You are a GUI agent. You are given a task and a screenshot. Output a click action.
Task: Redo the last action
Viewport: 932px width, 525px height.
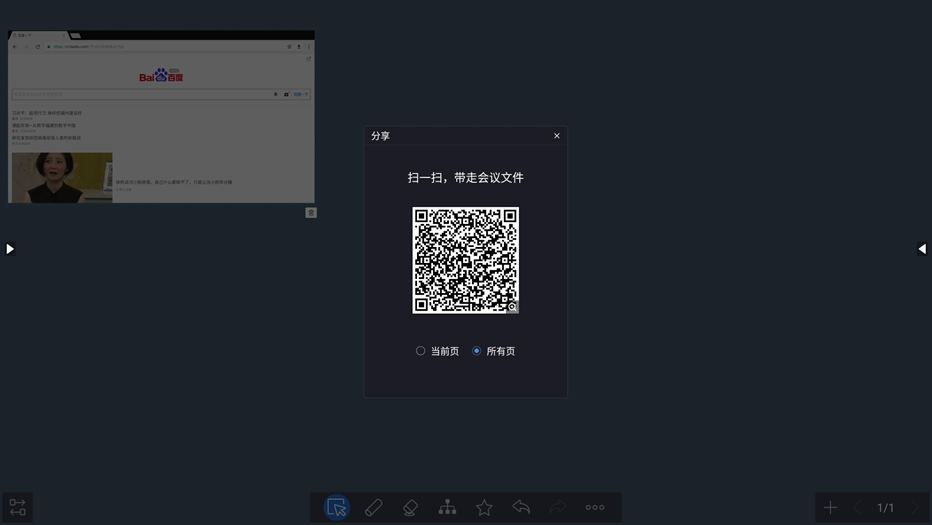558,507
